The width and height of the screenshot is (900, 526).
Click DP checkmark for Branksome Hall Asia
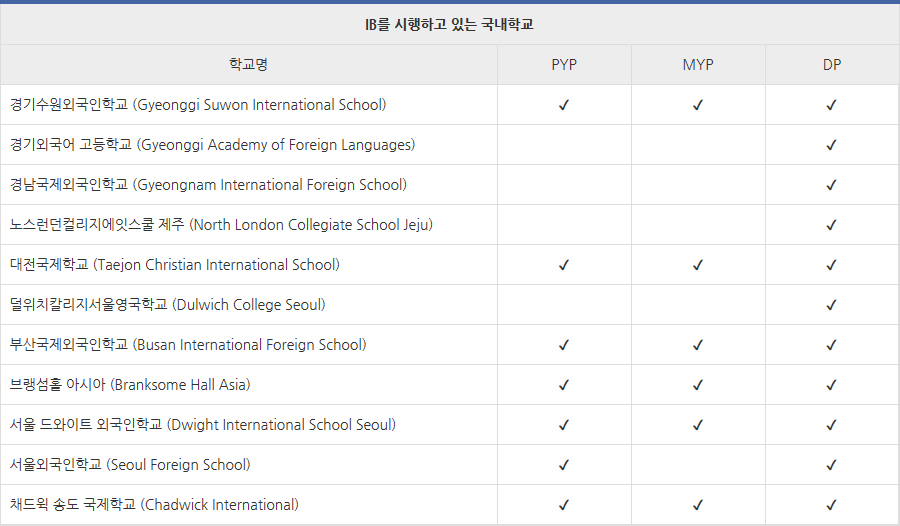(831, 385)
